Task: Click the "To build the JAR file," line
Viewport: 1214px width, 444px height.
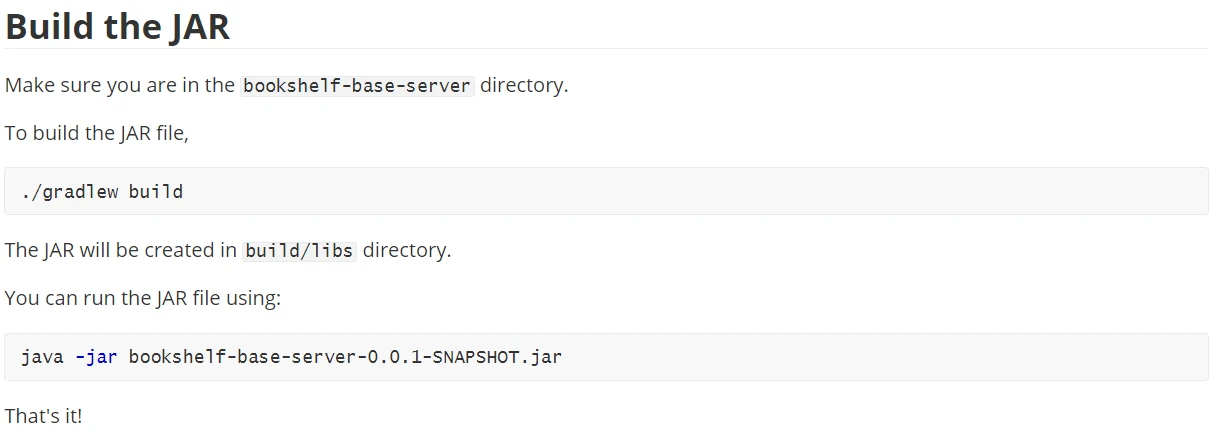Action: click(97, 133)
